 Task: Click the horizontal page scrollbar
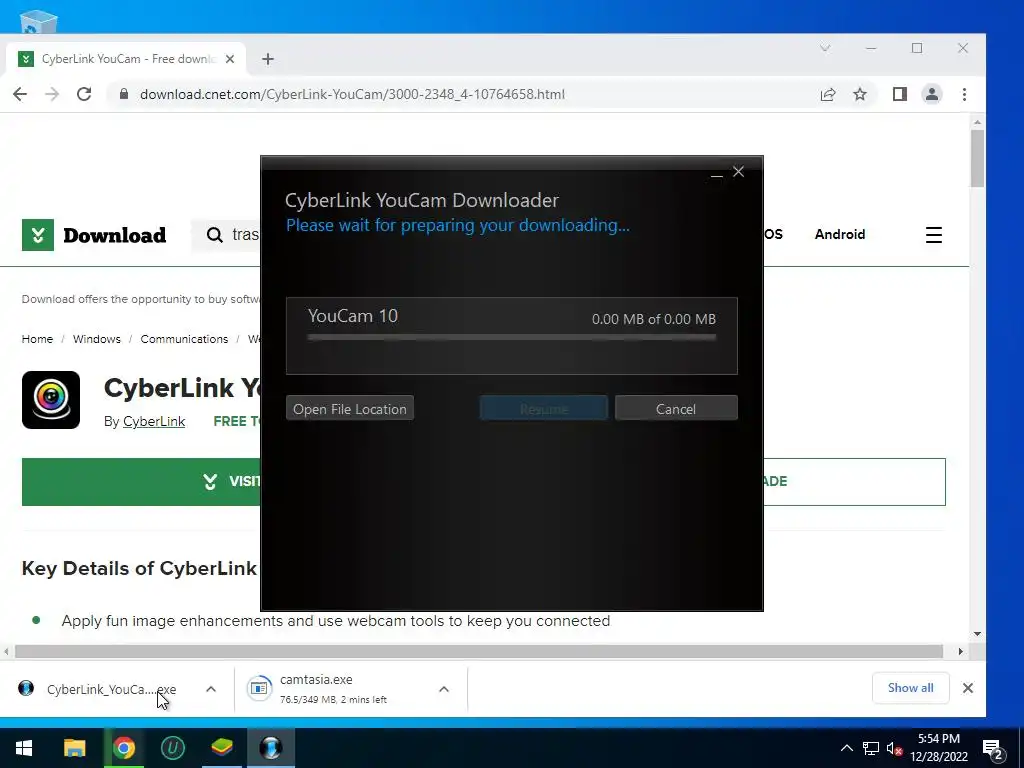pos(479,651)
